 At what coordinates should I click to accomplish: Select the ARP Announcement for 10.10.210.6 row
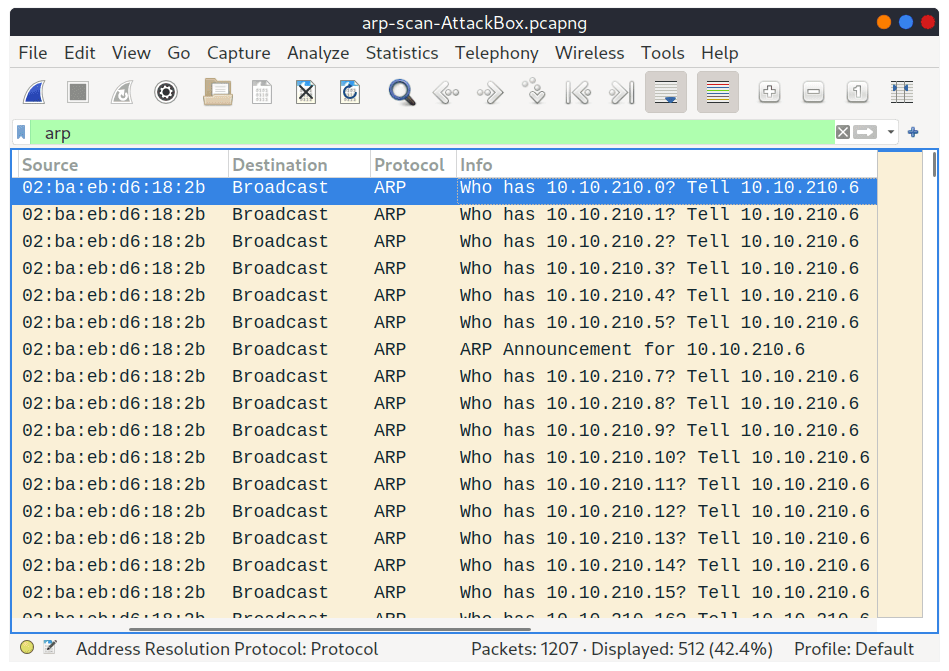pyautogui.click(x=444, y=349)
